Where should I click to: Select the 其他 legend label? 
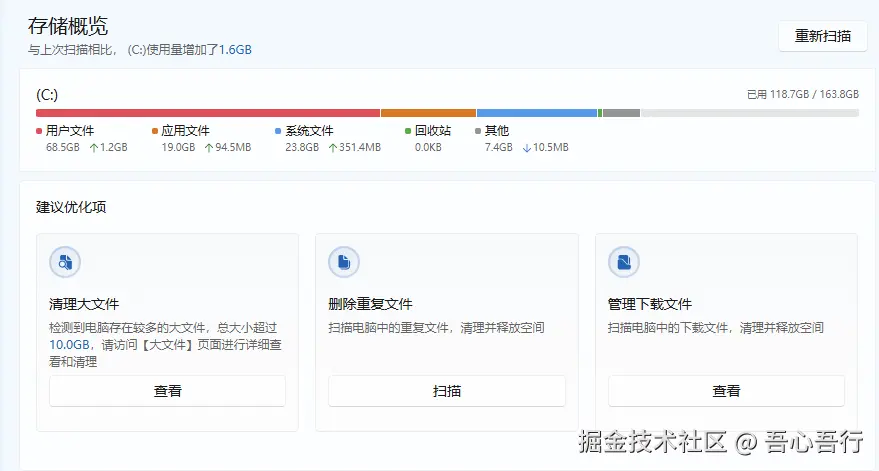[496, 131]
